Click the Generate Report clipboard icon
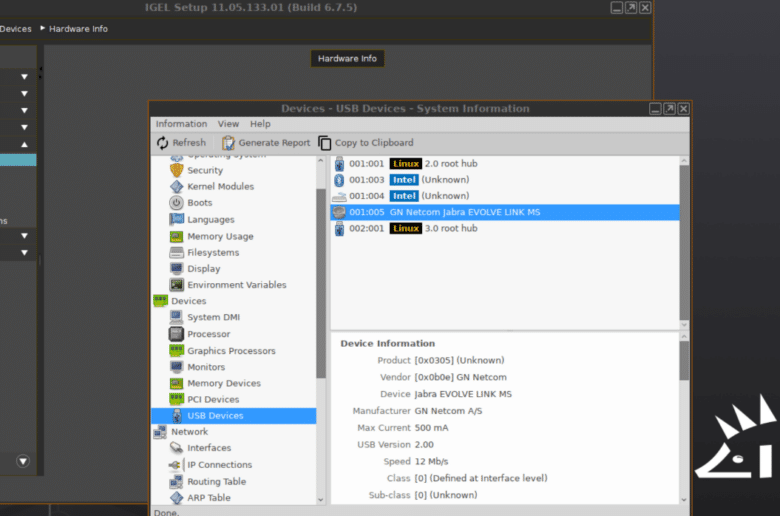The width and height of the screenshot is (780, 516). [x=228, y=143]
